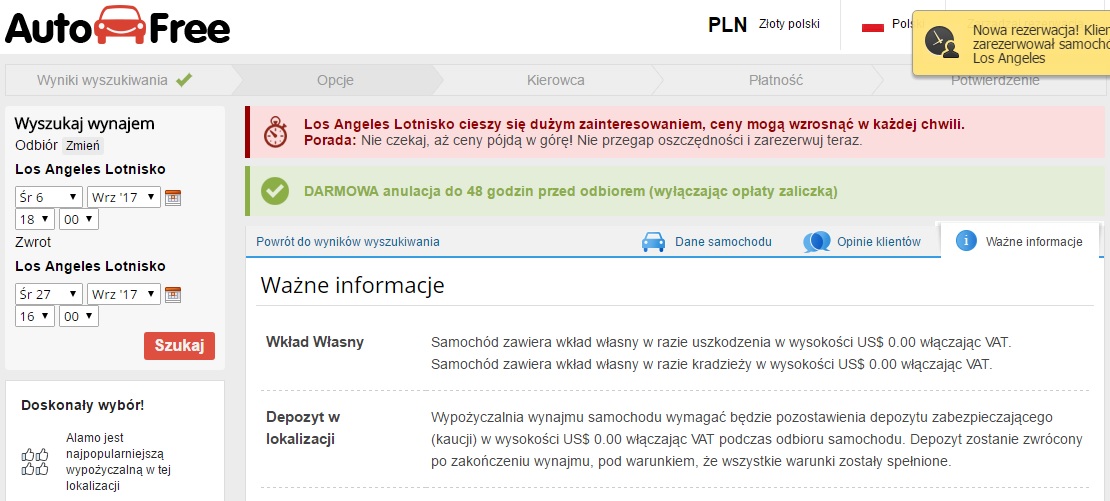The image size is (1110, 501).
Task: Click green check beside Wyniki wyszukiwania
Action: (x=184, y=80)
